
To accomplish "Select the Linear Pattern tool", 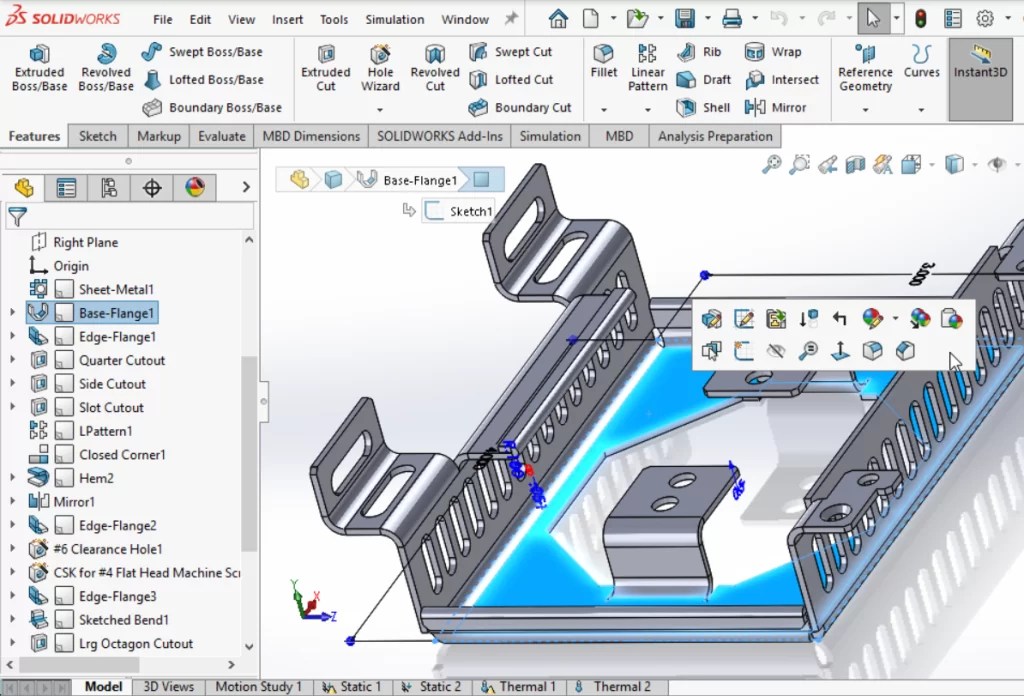I will coord(647,68).
